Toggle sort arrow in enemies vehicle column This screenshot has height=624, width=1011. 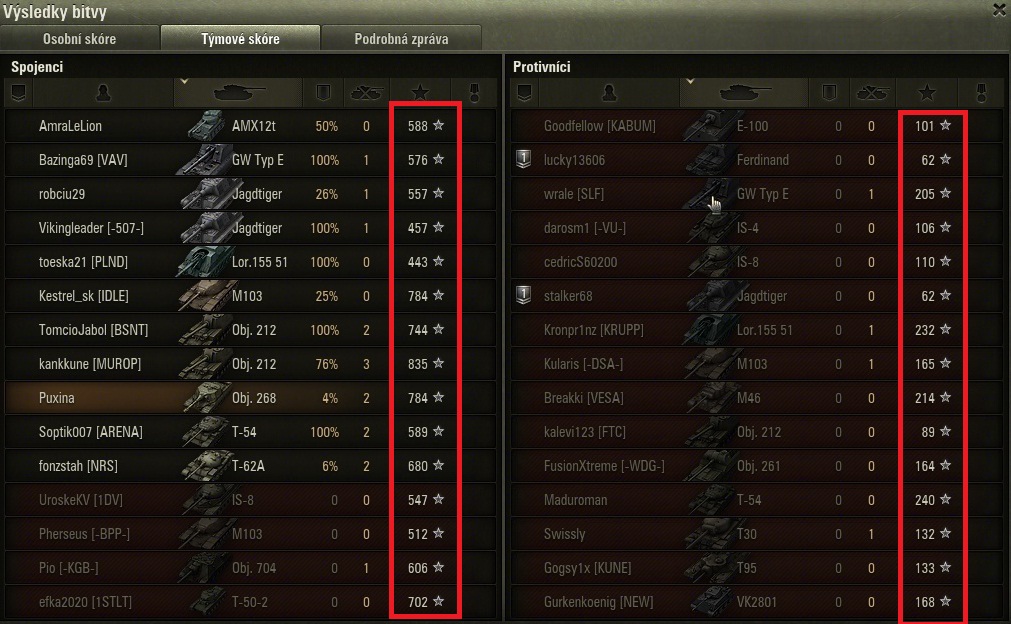tap(690, 82)
